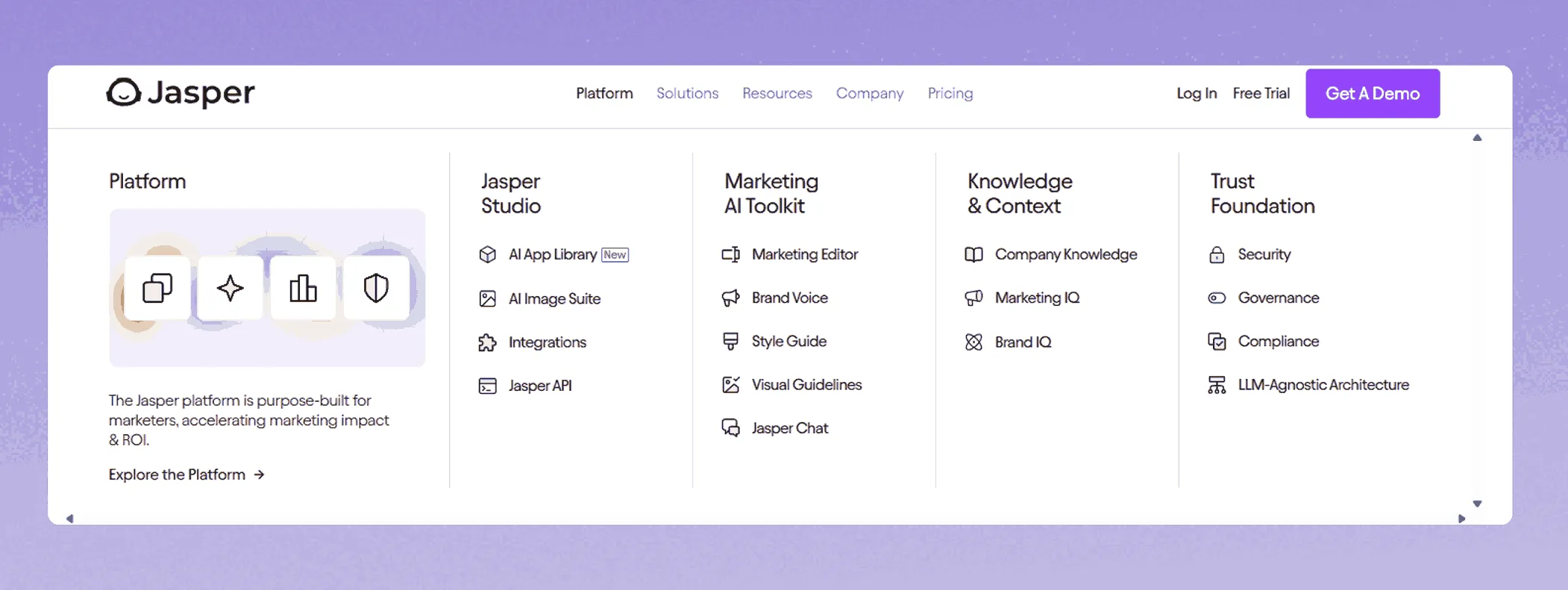1568x590 pixels.
Task: Click the Jasper Chat bubble icon
Action: tap(730, 428)
